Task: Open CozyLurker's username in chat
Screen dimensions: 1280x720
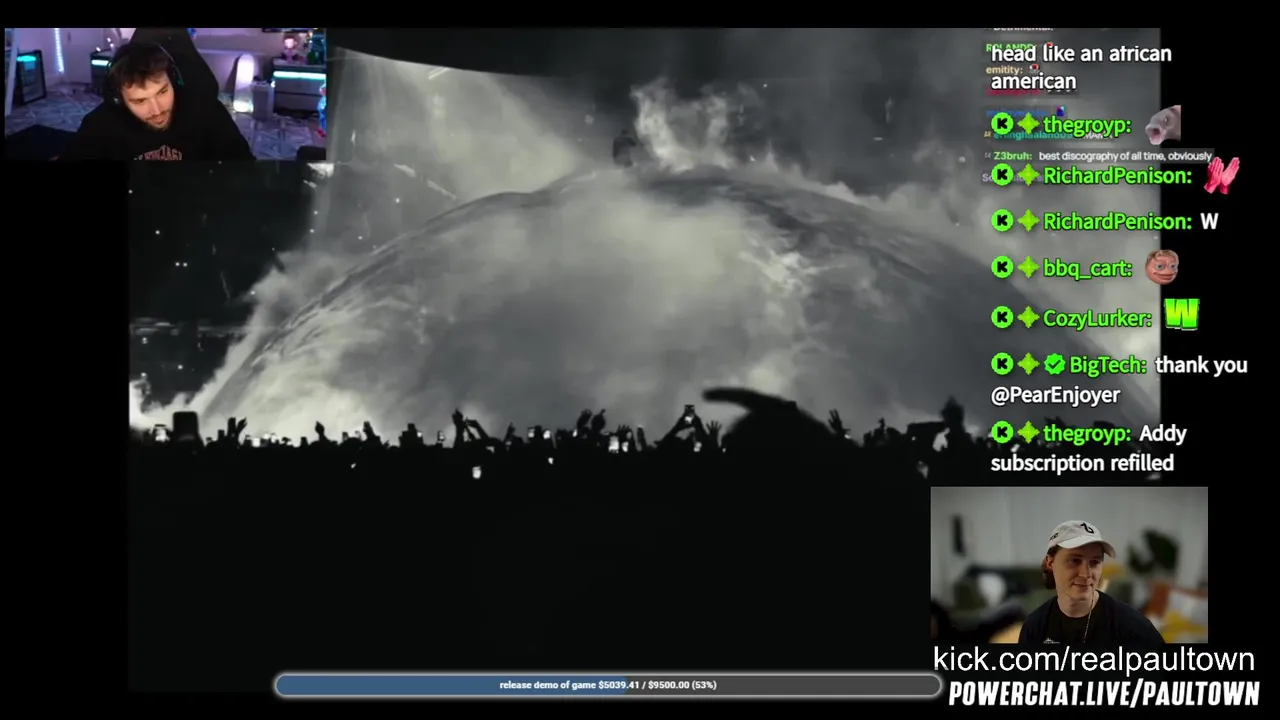Action: tap(1098, 318)
